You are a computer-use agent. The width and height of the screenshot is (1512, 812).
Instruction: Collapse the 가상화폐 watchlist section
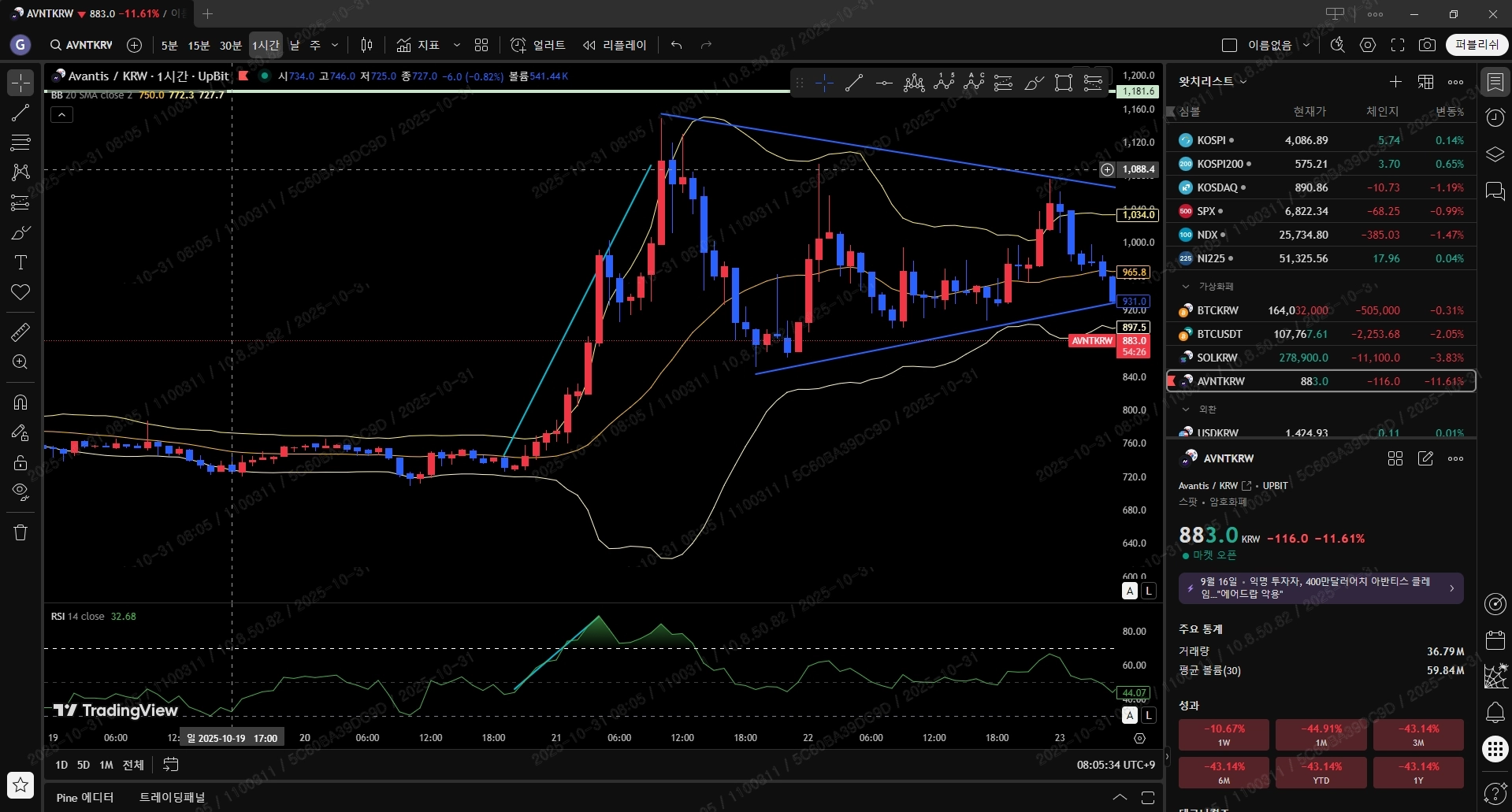[1185, 287]
